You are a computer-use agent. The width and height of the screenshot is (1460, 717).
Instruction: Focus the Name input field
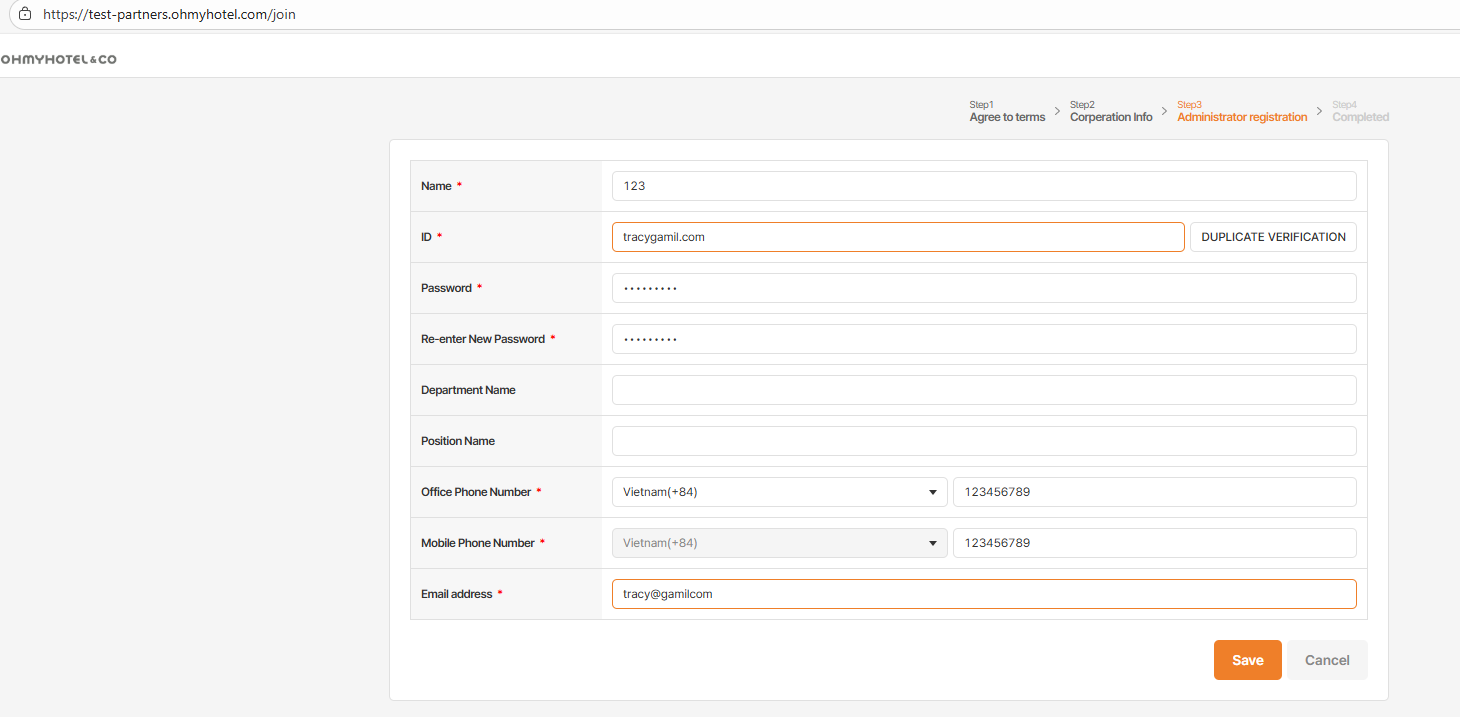click(x=983, y=186)
